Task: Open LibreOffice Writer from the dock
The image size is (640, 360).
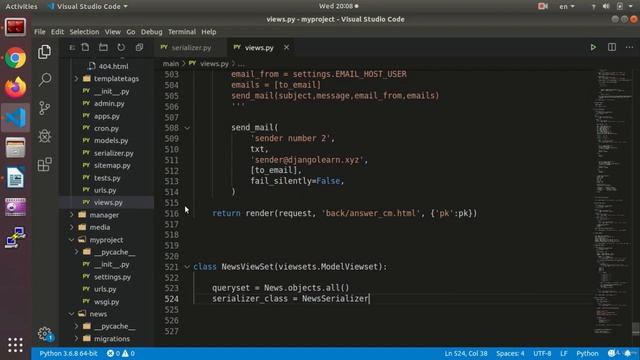Action: [16, 178]
